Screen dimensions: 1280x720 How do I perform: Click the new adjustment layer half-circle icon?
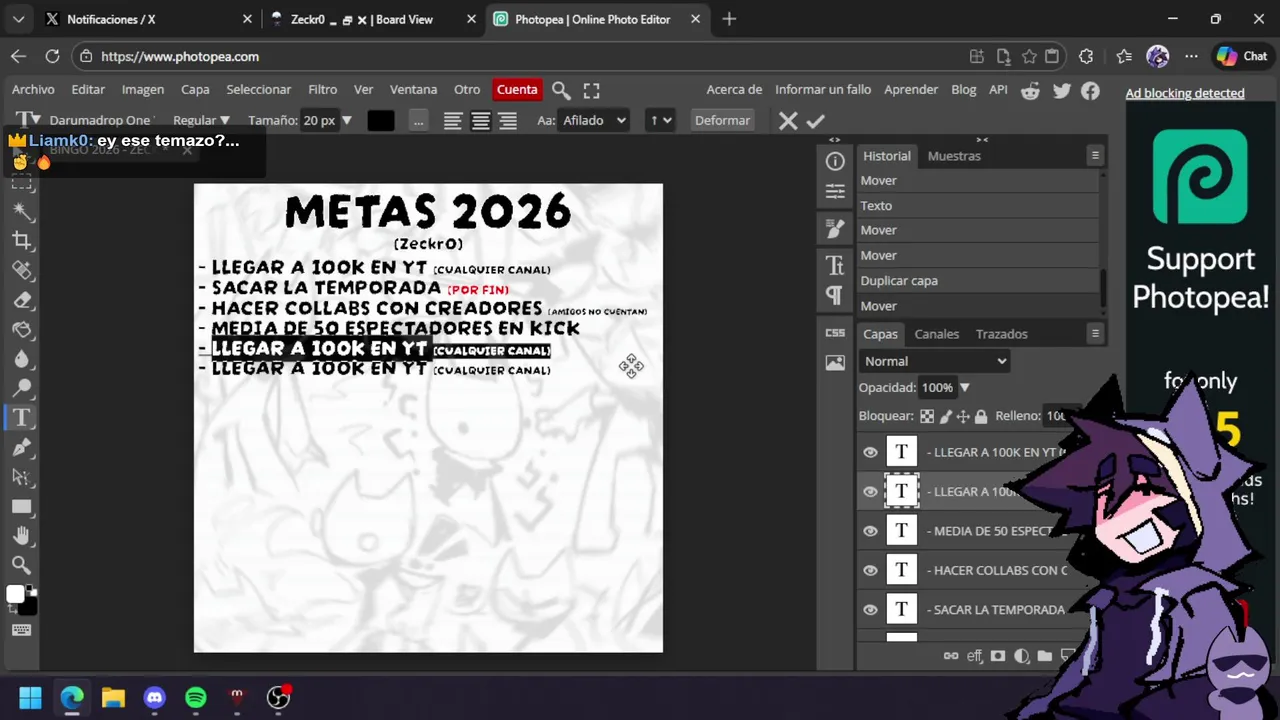pyautogui.click(x=1021, y=656)
